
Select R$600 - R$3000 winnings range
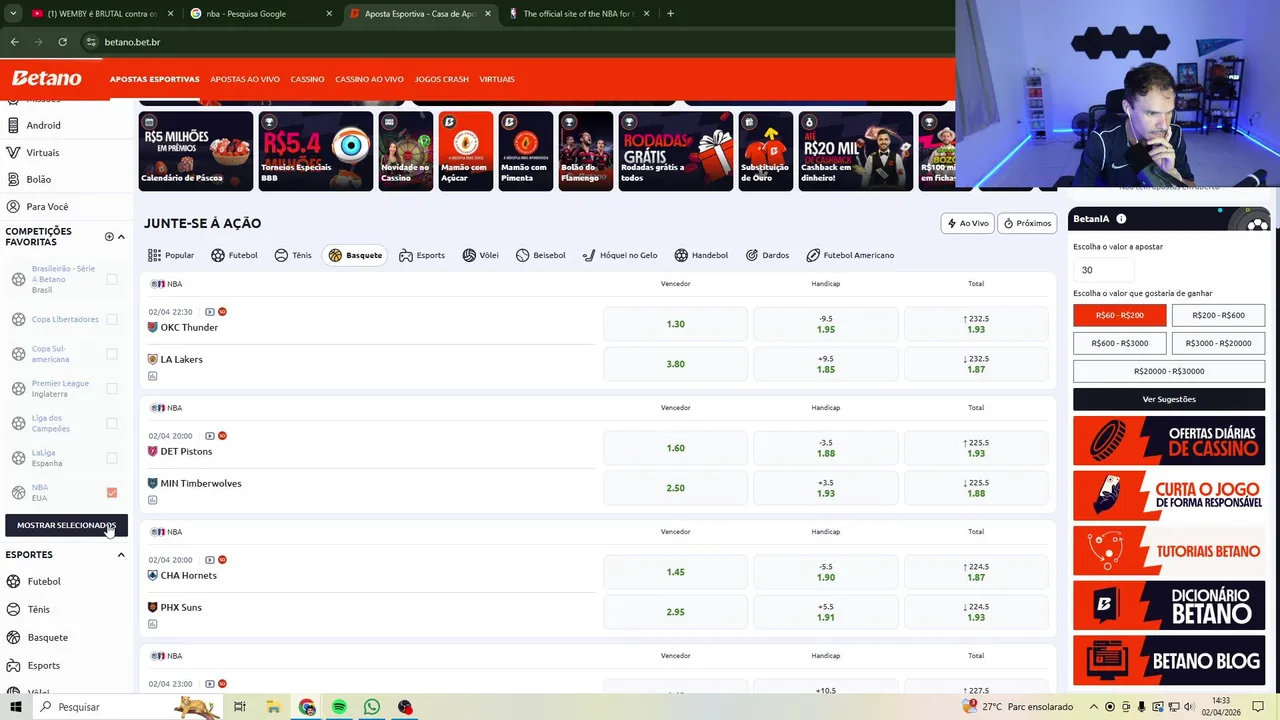1120,343
